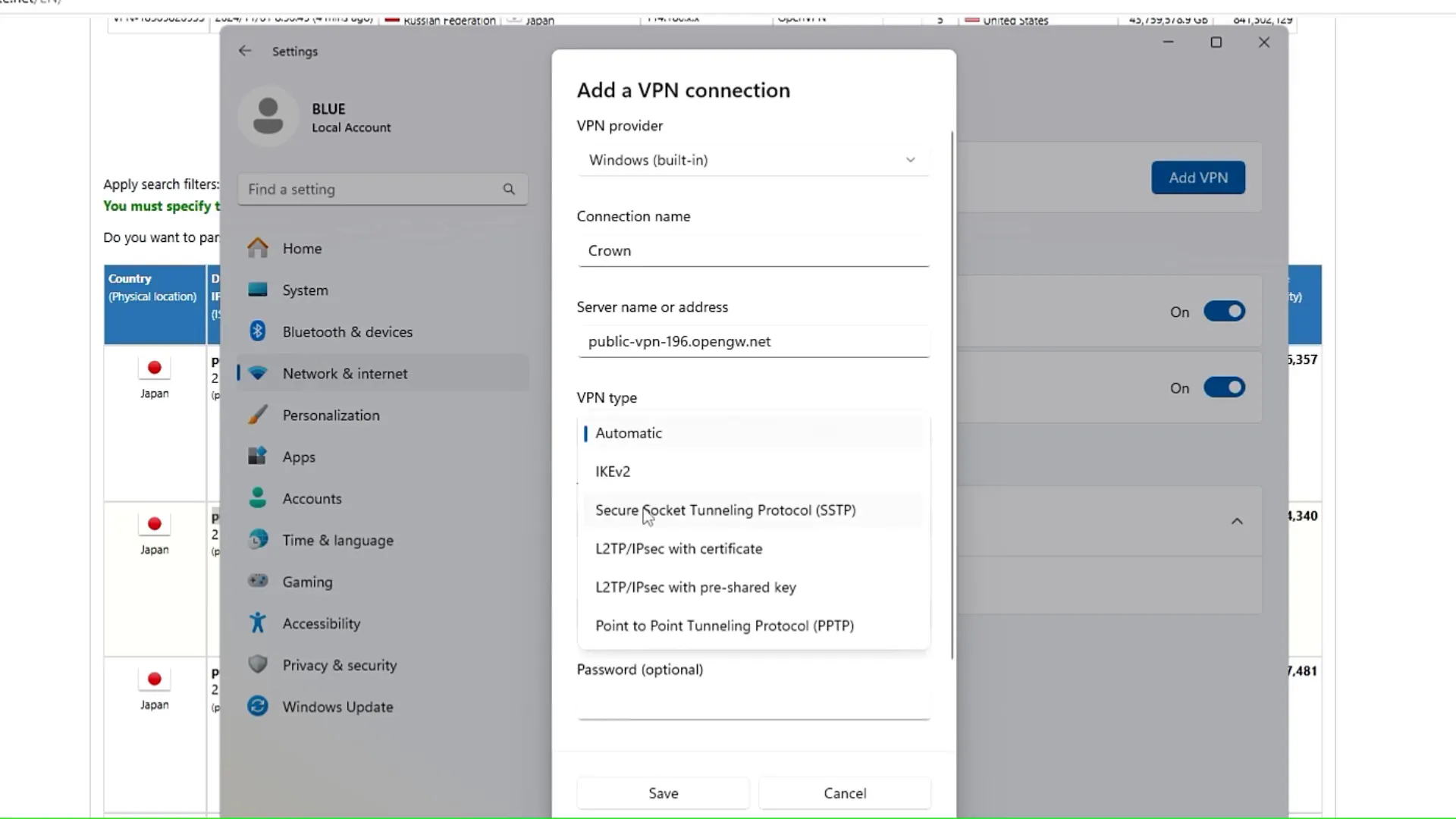Open Home settings page
This screenshot has width=1456, height=819.
(x=383, y=248)
